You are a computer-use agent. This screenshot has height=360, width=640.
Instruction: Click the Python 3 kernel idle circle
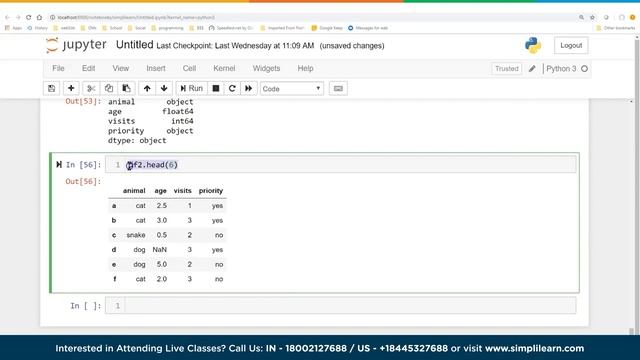click(x=584, y=69)
